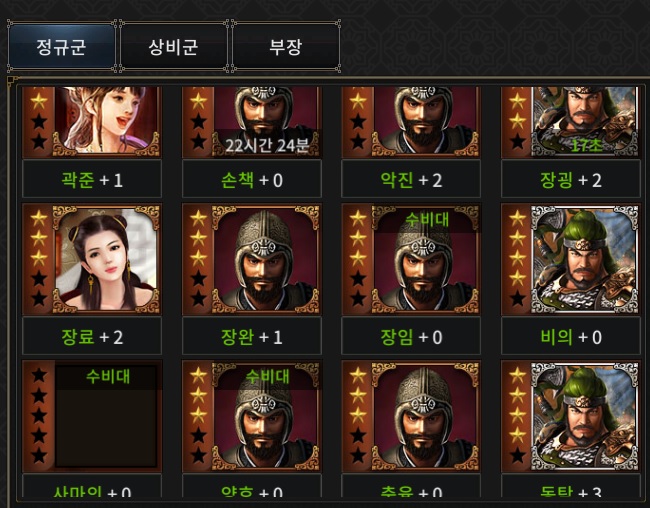Click the 장굉 +2 name label

571,180
